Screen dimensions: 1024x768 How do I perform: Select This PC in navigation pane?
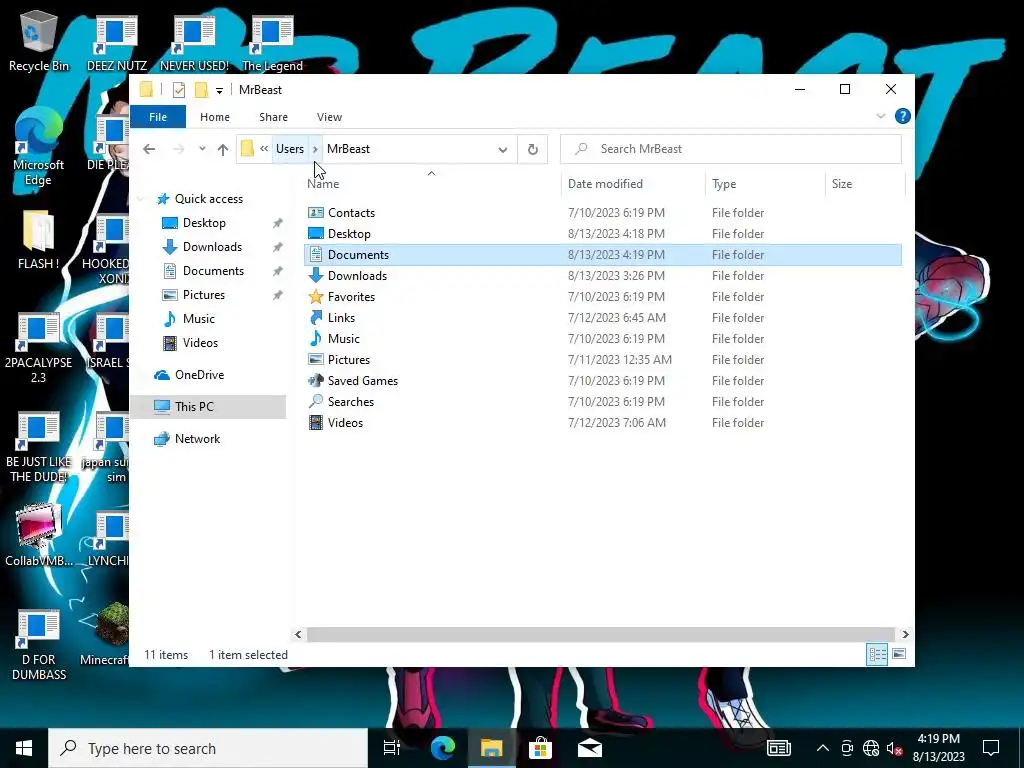pyautogui.click(x=208, y=406)
